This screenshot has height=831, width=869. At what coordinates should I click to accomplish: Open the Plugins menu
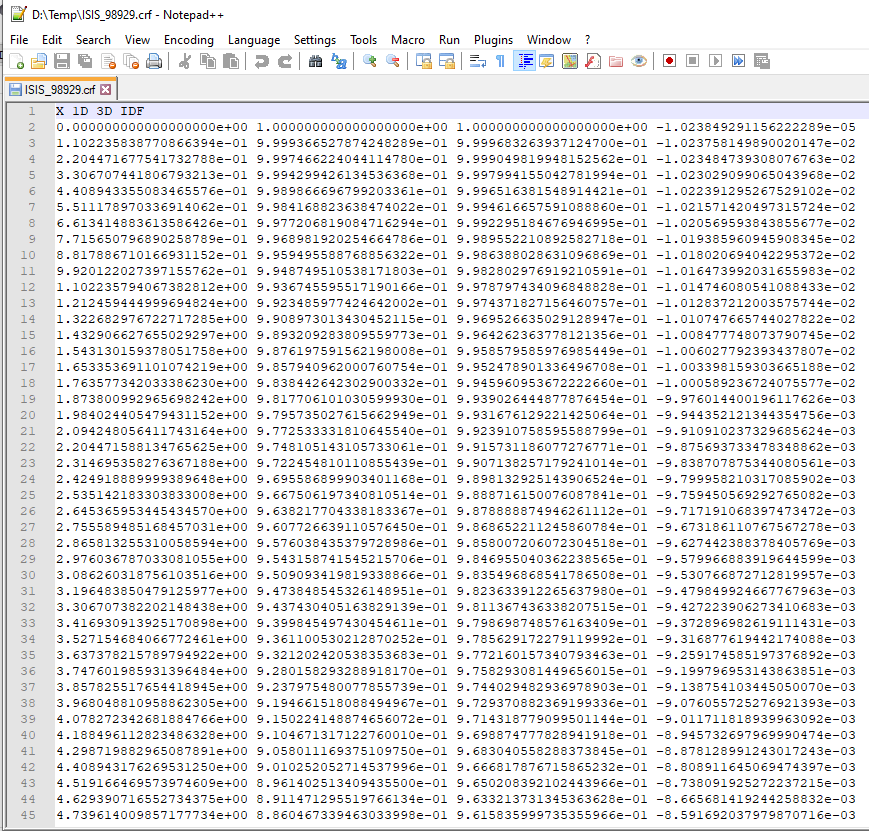tap(493, 40)
